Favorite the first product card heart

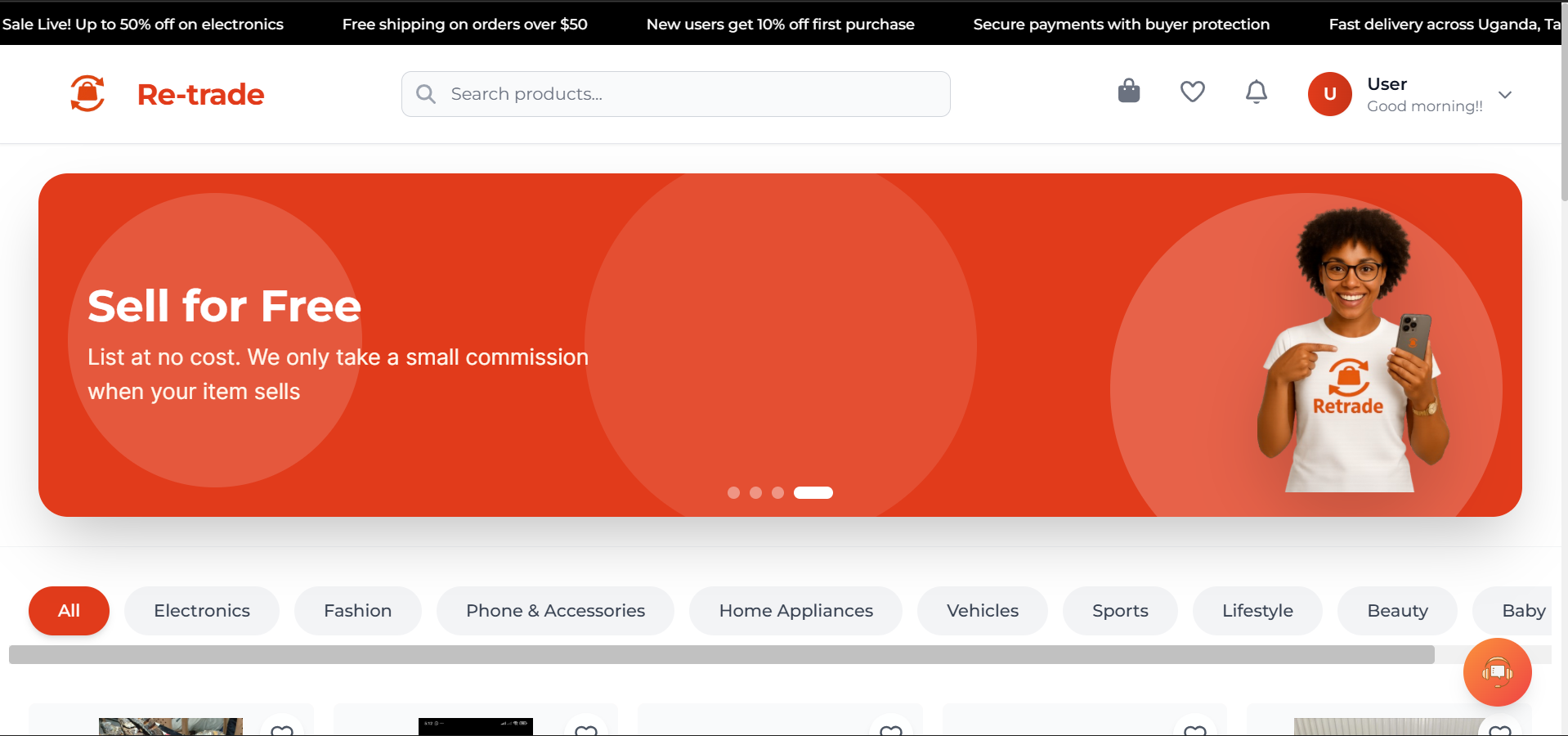tap(282, 729)
